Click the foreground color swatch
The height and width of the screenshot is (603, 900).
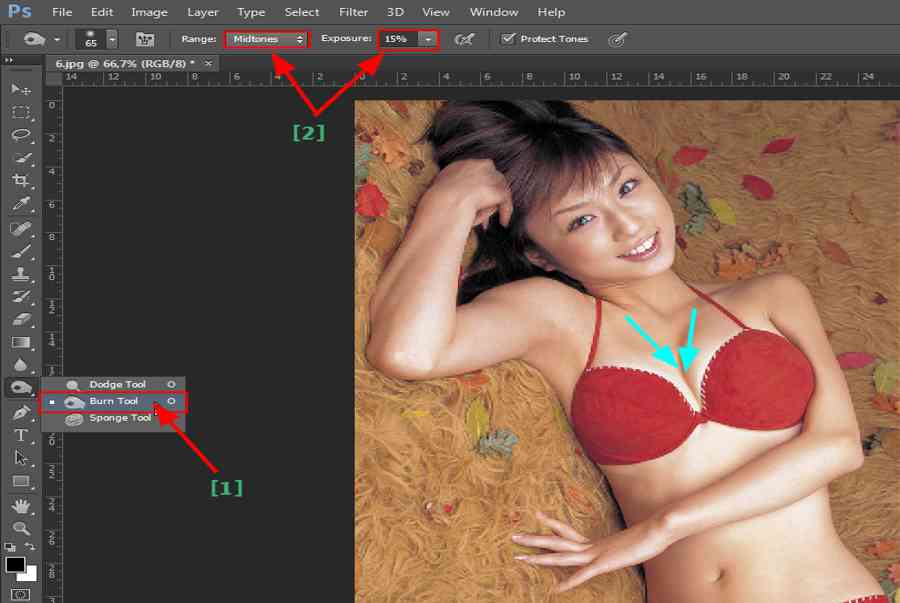click(x=15, y=565)
